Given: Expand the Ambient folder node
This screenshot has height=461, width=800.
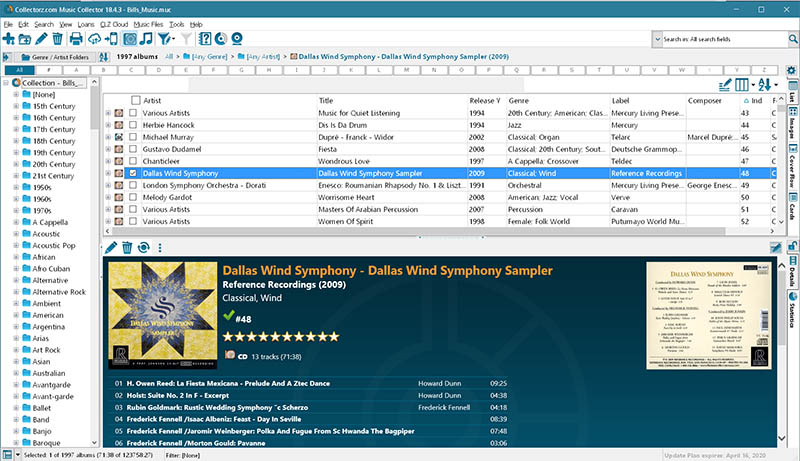Looking at the screenshot, I should click(16, 303).
